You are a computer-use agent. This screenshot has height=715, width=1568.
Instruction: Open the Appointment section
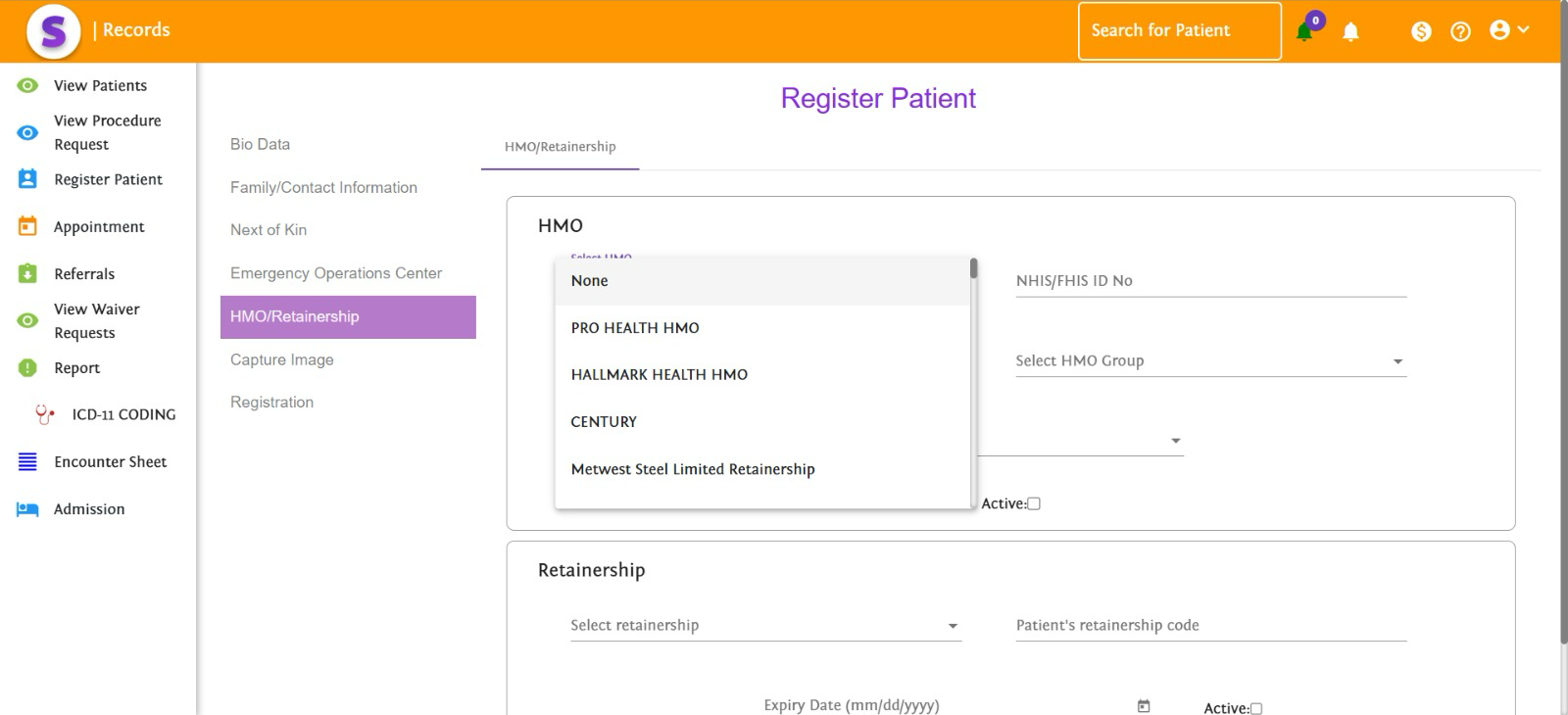[99, 226]
